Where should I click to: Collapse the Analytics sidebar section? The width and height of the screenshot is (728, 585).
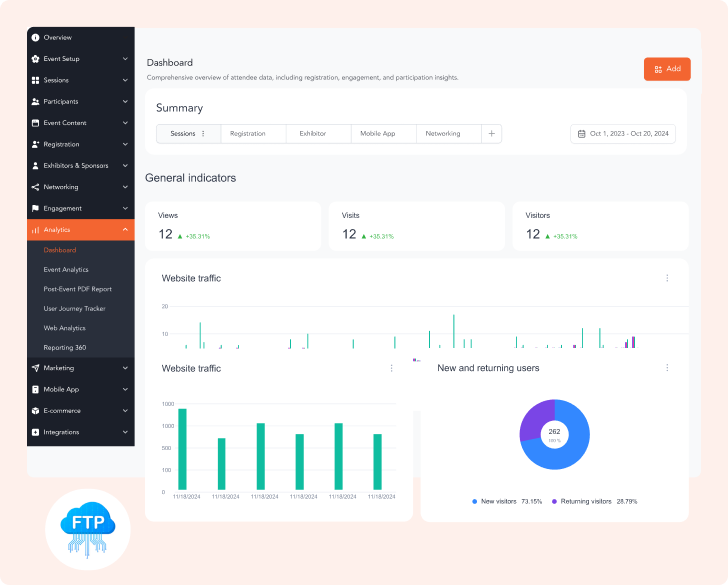click(x=125, y=230)
